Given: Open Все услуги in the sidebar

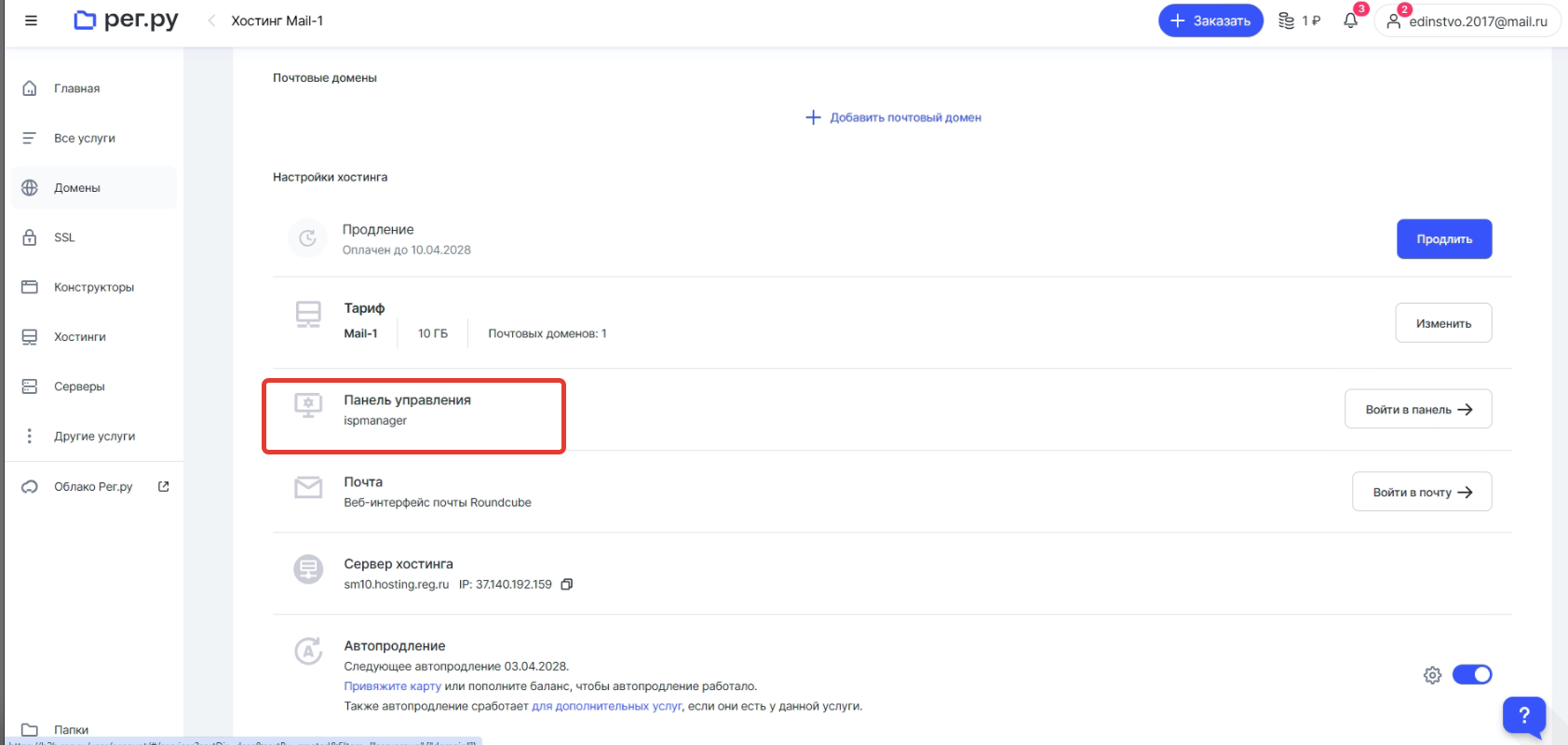Looking at the screenshot, I should click(93, 138).
